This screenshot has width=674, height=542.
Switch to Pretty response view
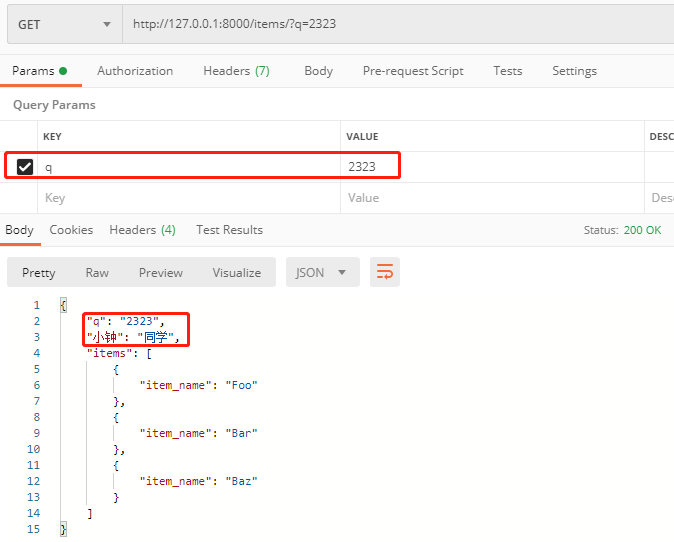[39, 273]
